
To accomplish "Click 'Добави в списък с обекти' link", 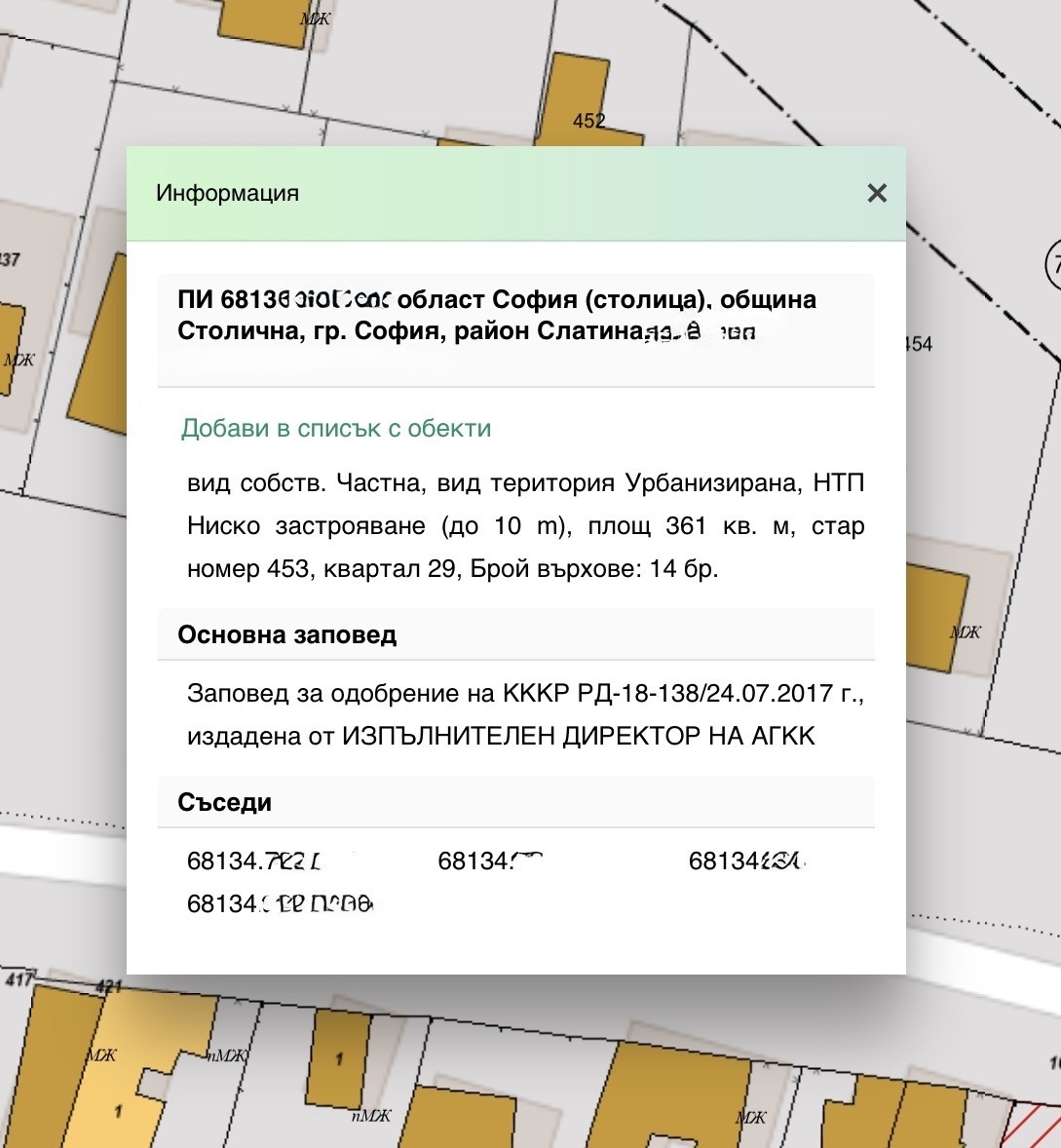I will pyautogui.click(x=336, y=428).
